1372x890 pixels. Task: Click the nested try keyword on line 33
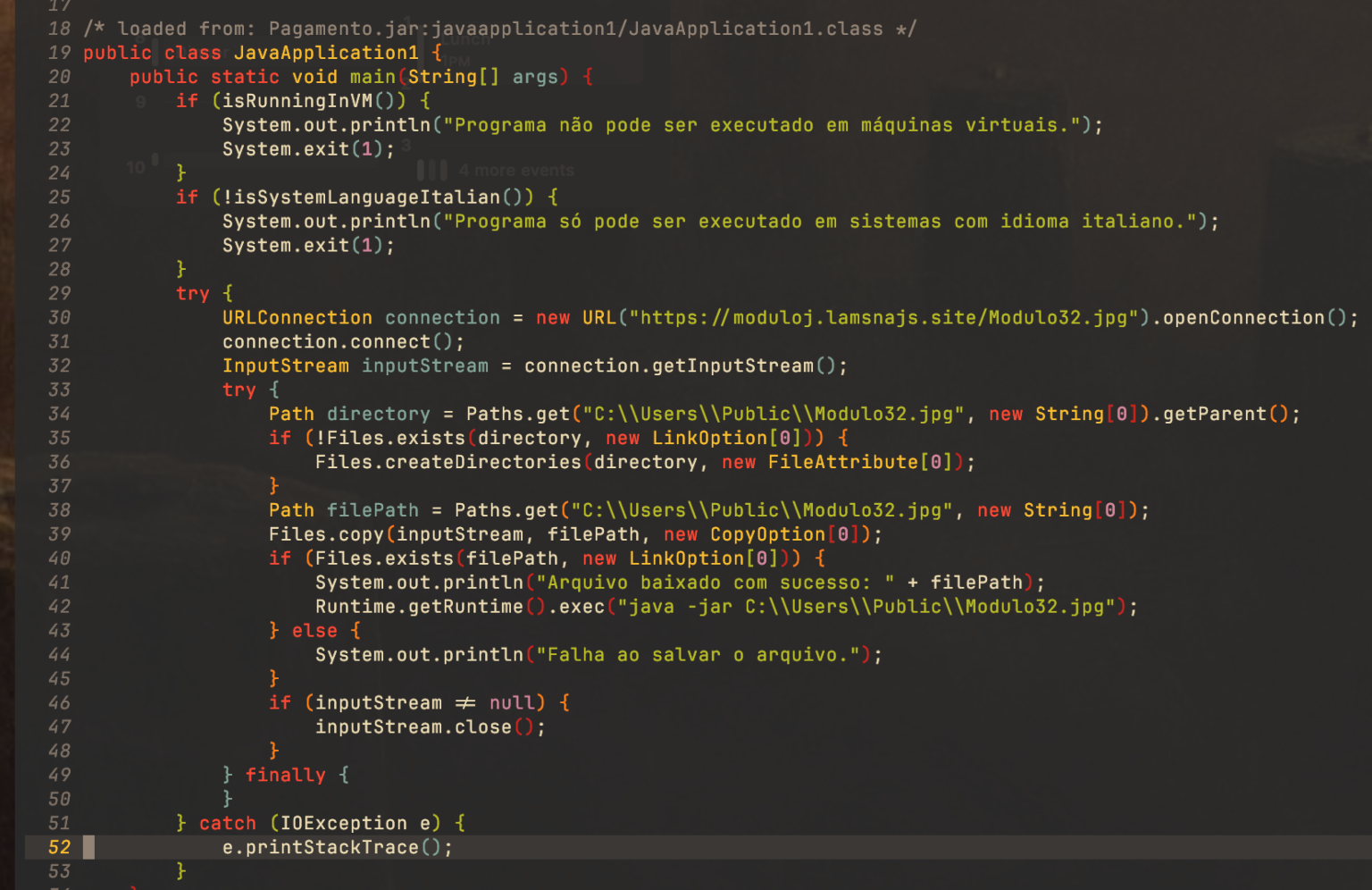coord(239,390)
